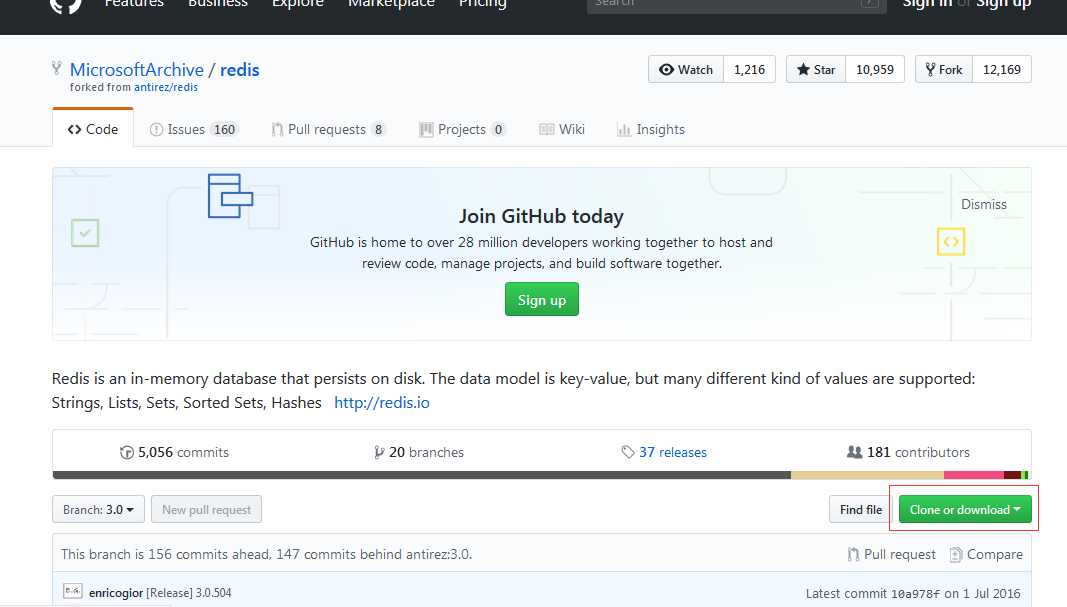Go to the Projects tab

click(462, 129)
